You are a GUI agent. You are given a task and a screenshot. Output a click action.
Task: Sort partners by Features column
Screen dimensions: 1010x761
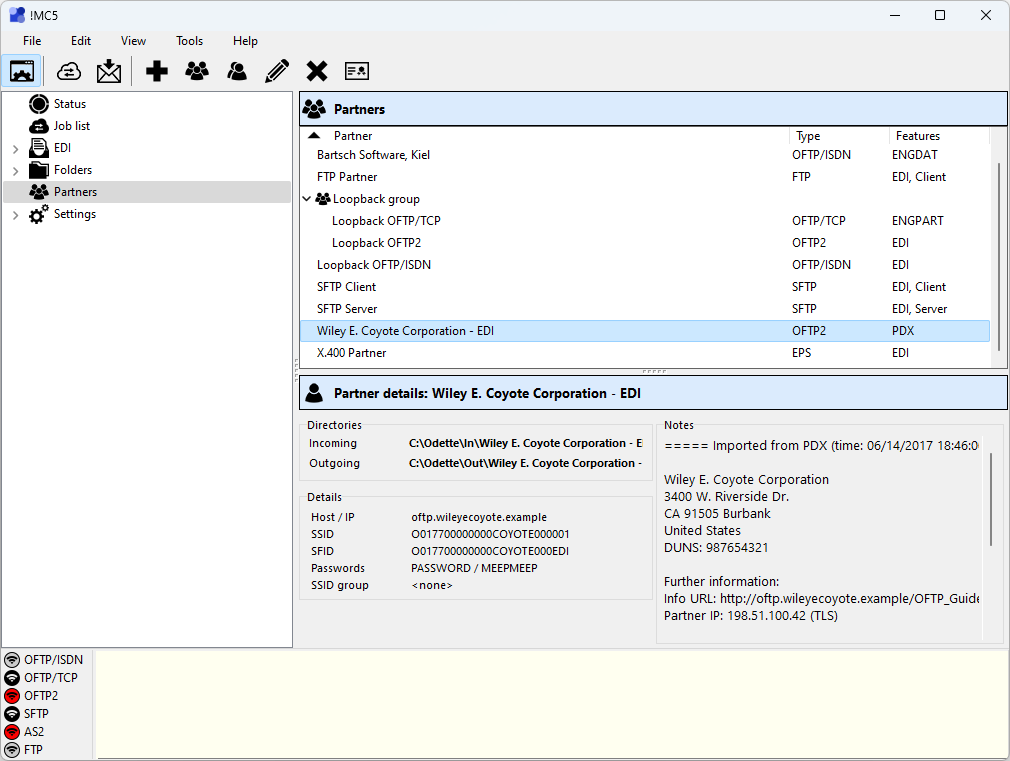939,136
